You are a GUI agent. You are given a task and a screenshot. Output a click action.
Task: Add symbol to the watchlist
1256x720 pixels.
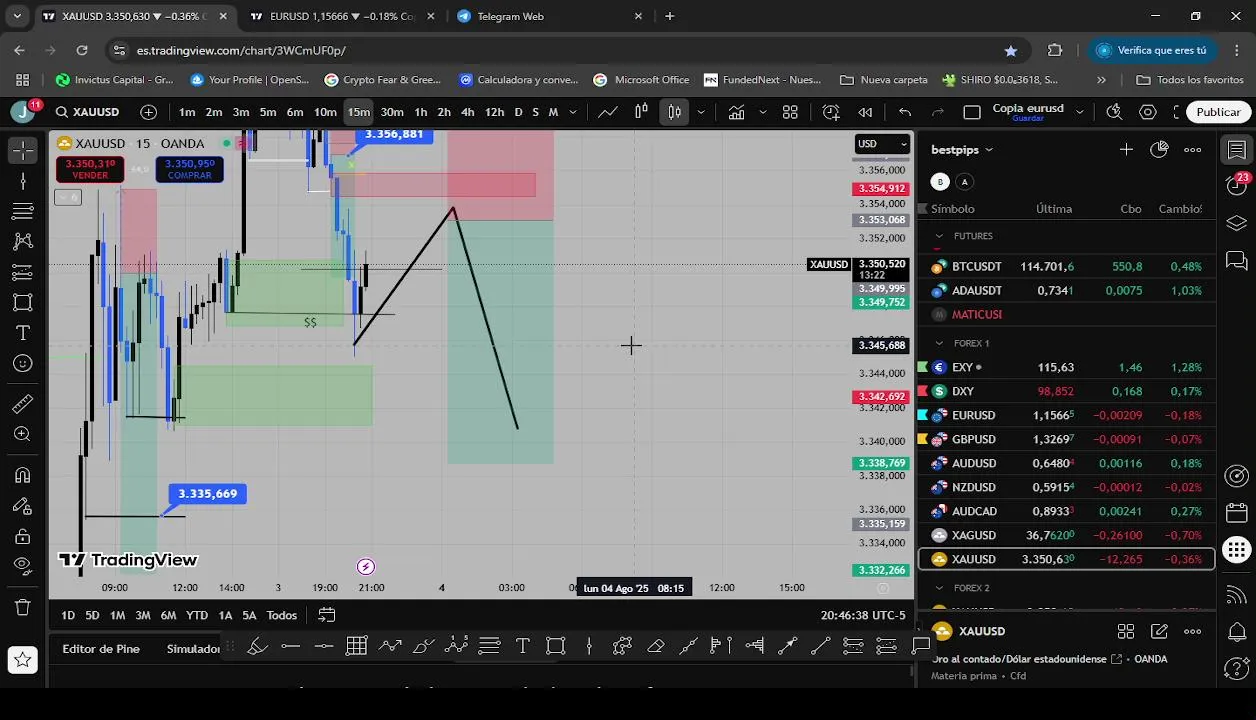[1126, 150]
